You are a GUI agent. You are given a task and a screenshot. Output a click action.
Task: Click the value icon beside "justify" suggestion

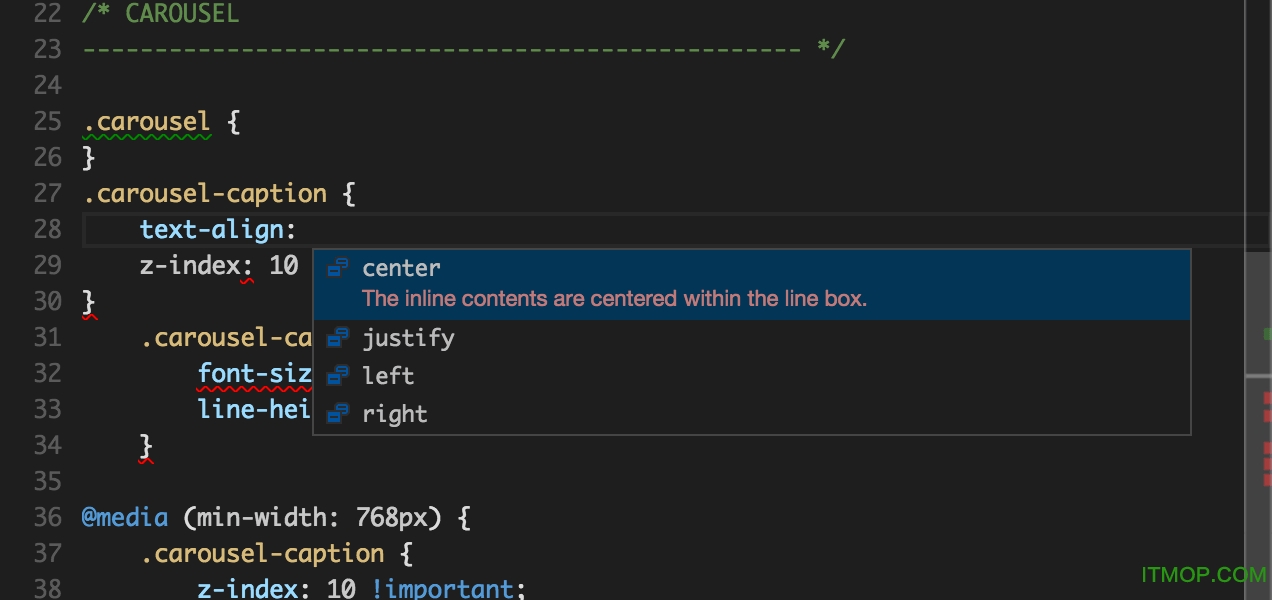pos(338,338)
